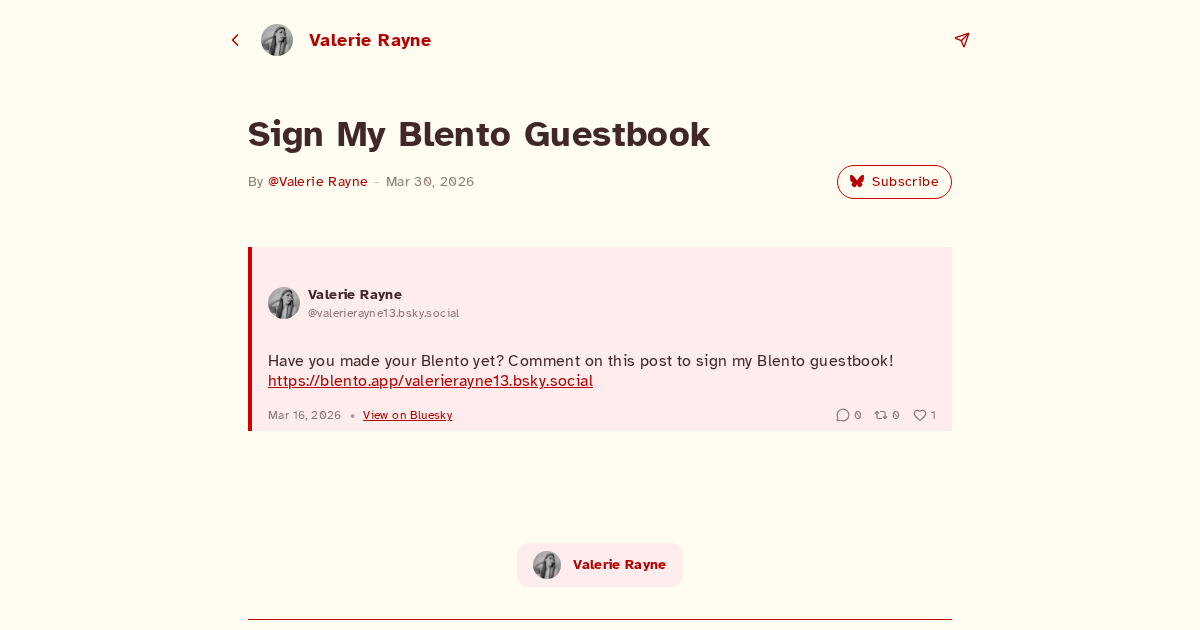Click the header profile avatar

pyautogui.click(x=277, y=40)
